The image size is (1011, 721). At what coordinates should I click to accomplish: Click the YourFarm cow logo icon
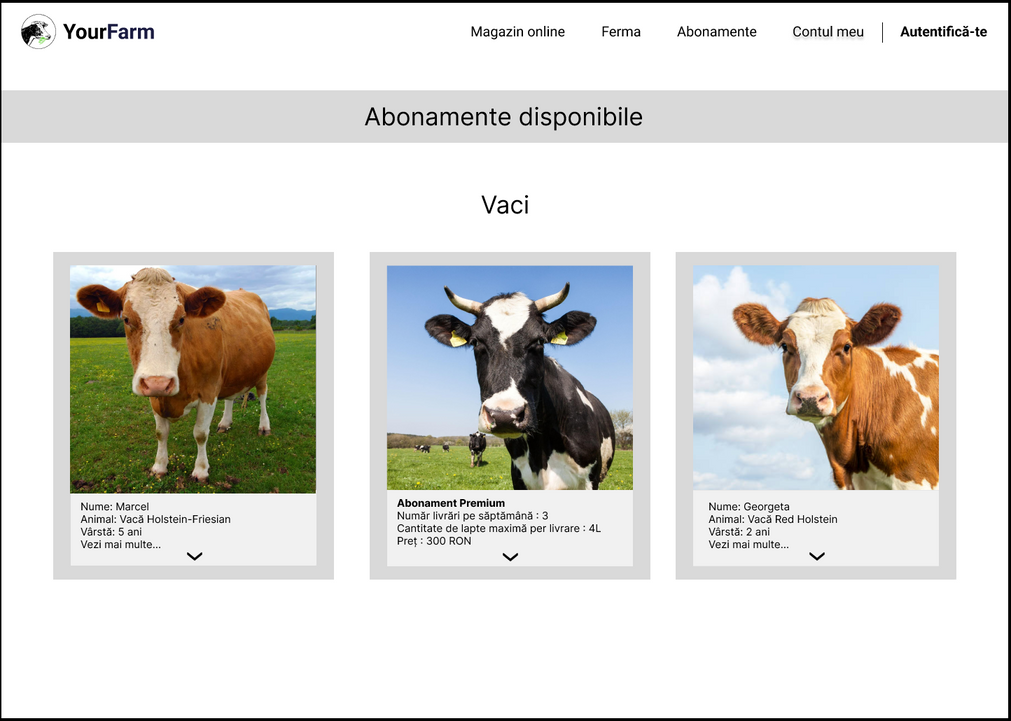pyautogui.click(x=38, y=32)
